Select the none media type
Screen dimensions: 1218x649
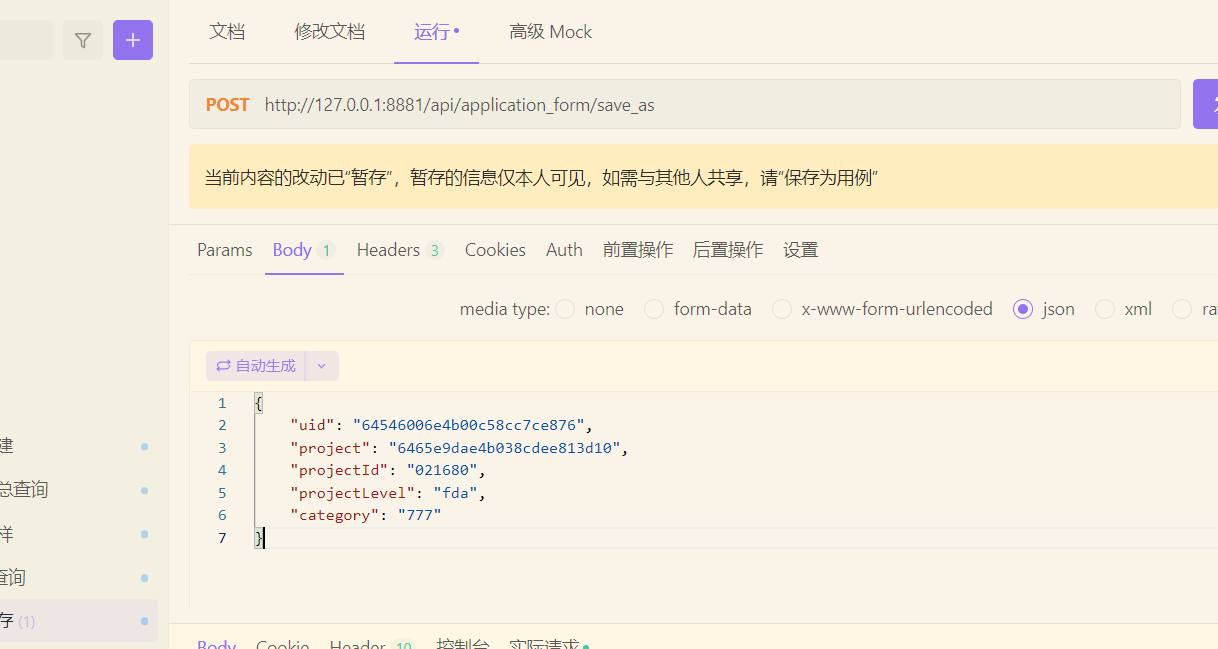click(566, 309)
